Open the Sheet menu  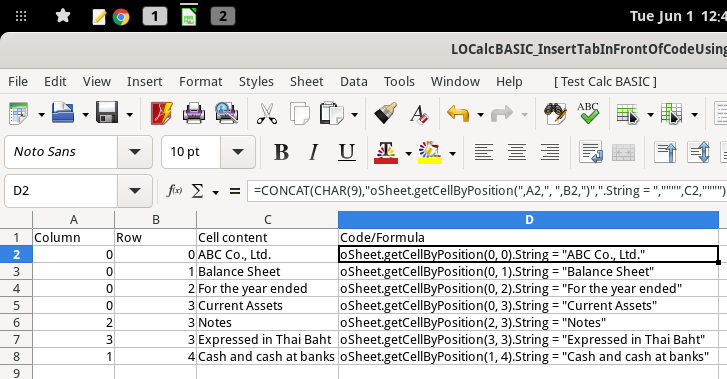tap(306, 82)
